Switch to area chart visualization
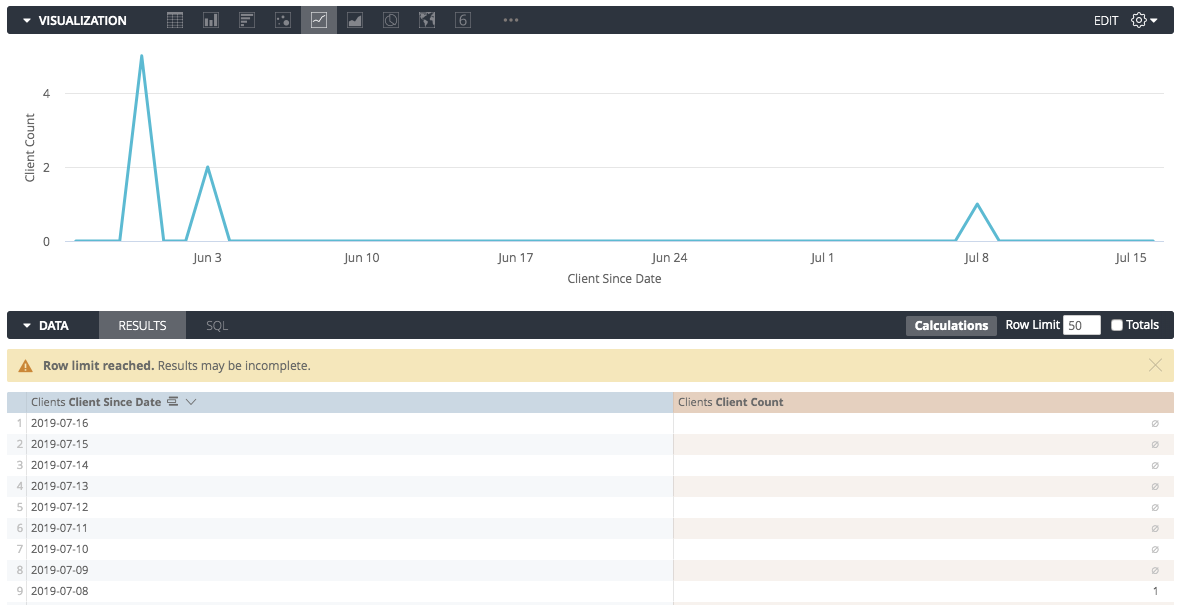1182x612 pixels. point(355,20)
